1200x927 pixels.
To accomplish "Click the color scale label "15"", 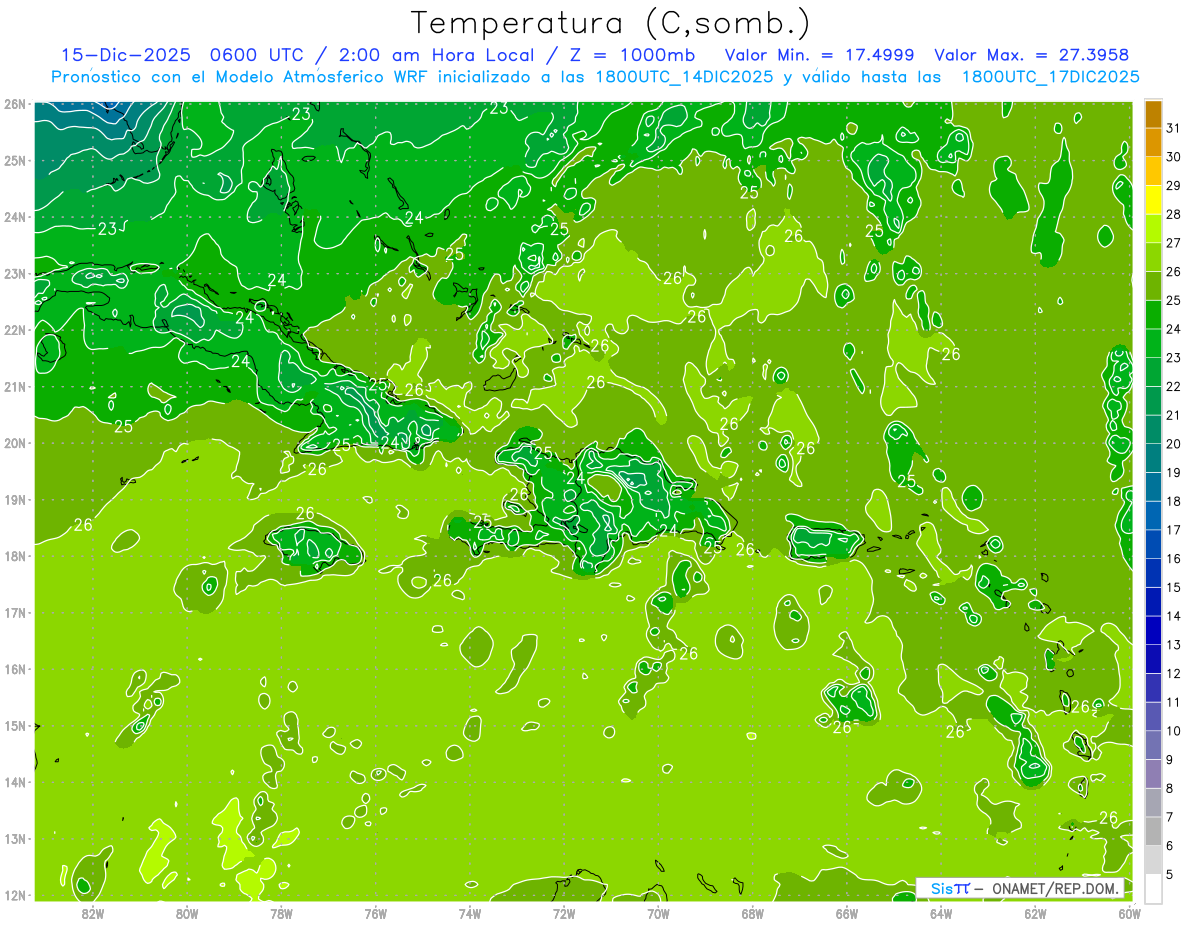I will 1174,587.
